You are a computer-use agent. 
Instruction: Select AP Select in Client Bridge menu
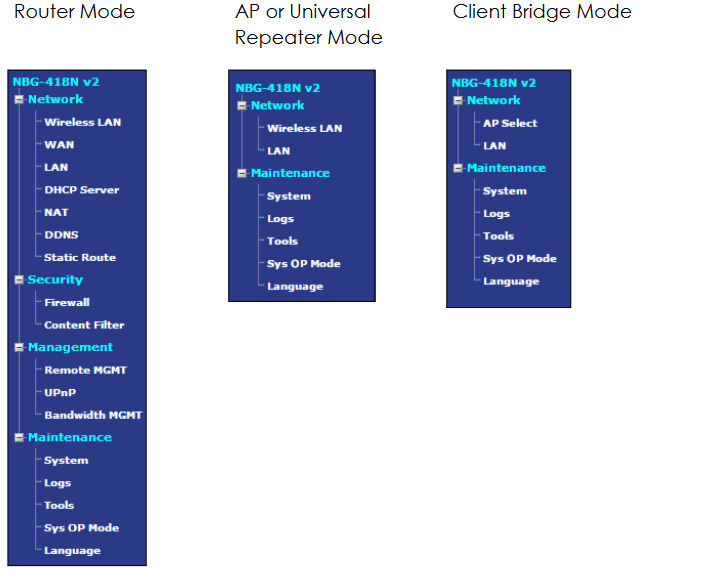510,124
